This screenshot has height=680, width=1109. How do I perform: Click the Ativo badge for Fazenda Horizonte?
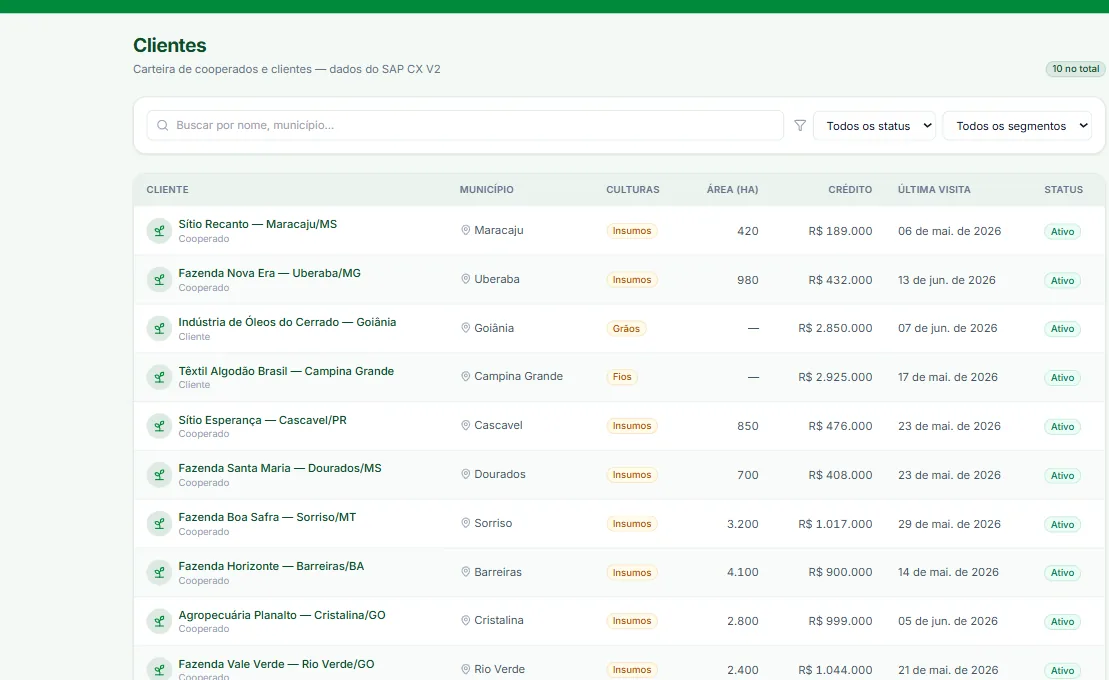click(1062, 572)
